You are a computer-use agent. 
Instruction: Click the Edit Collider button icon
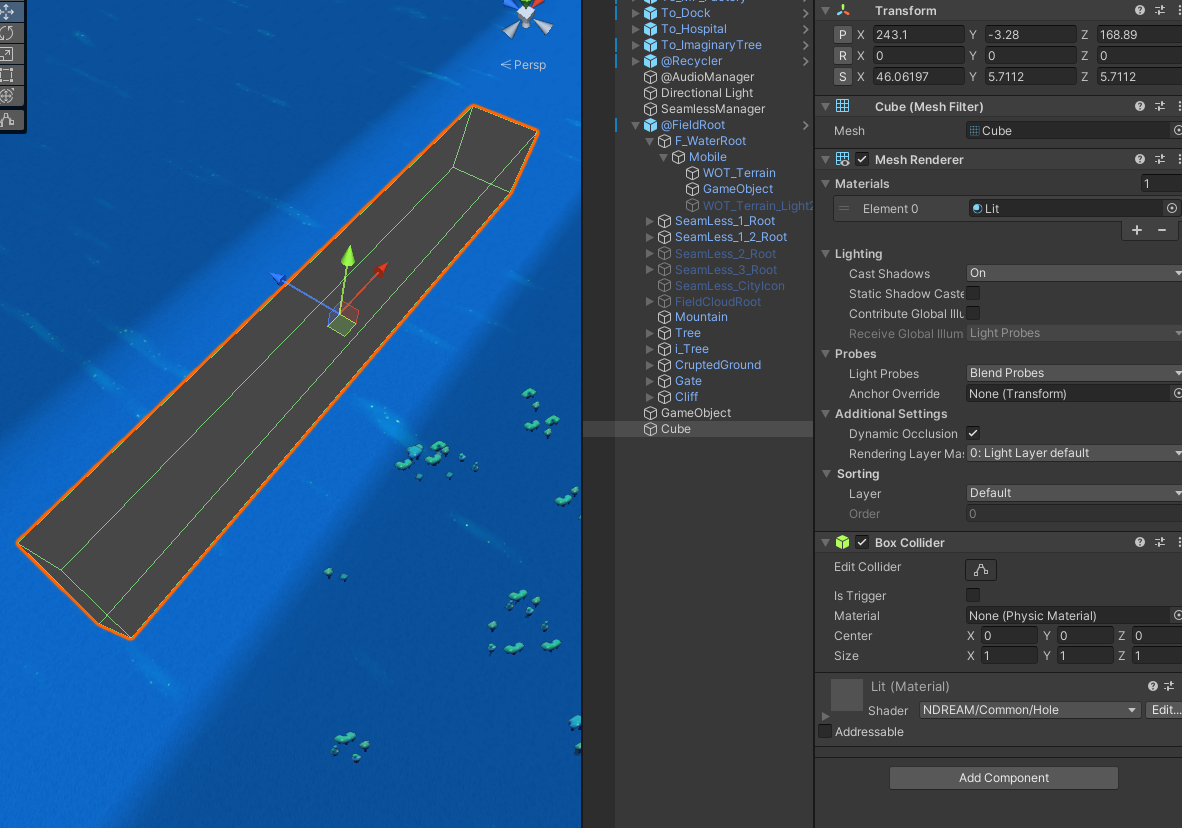pyautogui.click(x=980, y=570)
